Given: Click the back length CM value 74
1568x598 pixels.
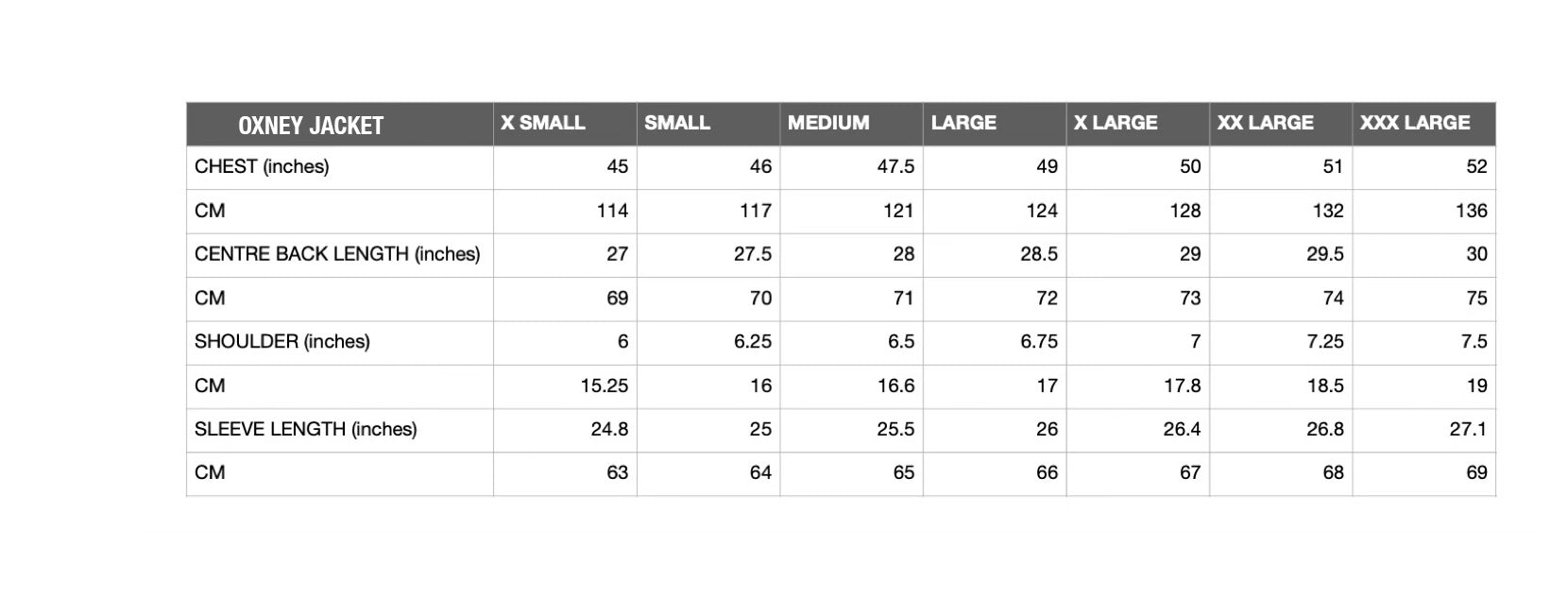Looking at the screenshot, I should [x=1333, y=299].
